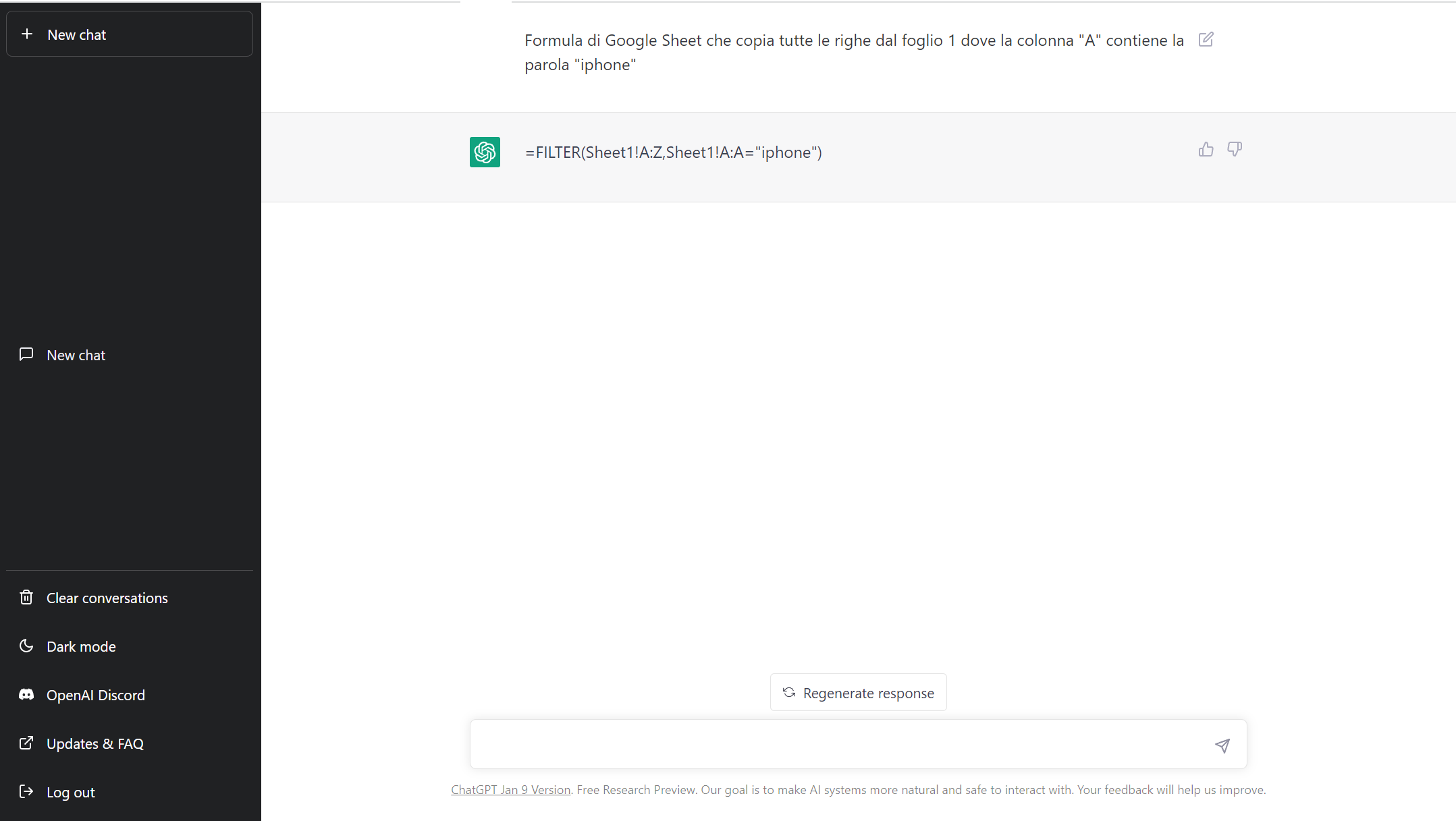Select Clear conversations option
1456x821 pixels.
pyautogui.click(x=107, y=598)
